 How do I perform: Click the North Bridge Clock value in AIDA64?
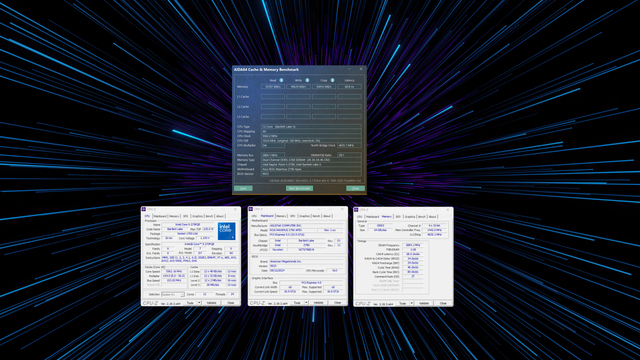(349, 145)
